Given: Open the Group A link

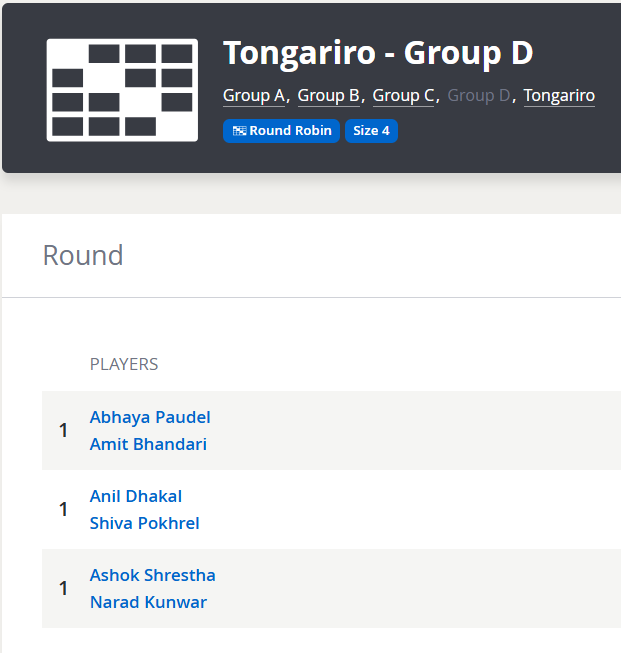Looking at the screenshot, I should click(254, 96).
